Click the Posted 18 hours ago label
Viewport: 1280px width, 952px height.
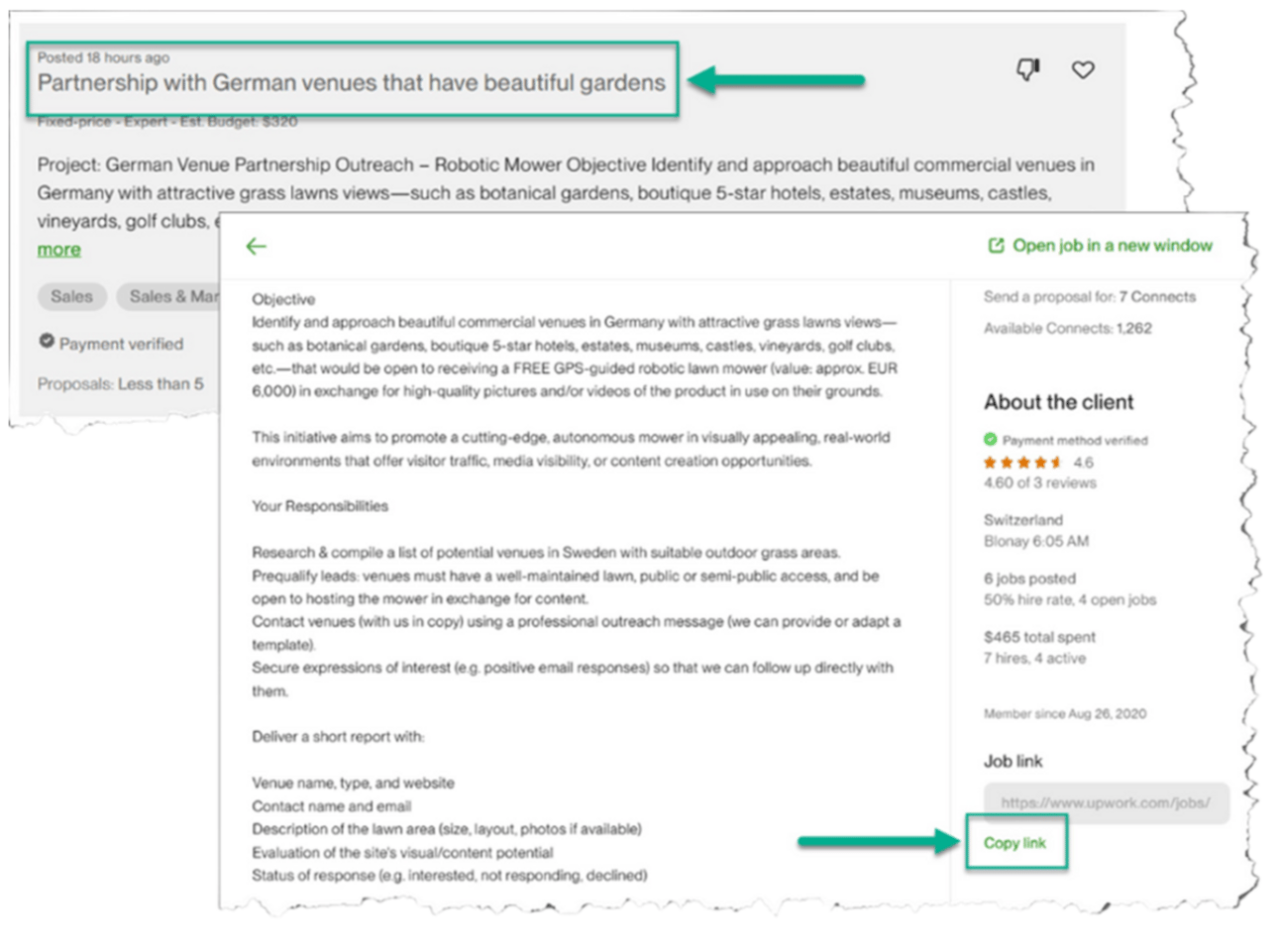(x=103, y=57)
